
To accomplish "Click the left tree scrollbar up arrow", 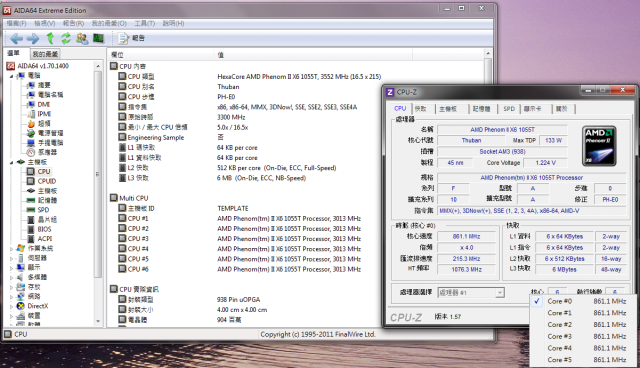I will point(98,66).
